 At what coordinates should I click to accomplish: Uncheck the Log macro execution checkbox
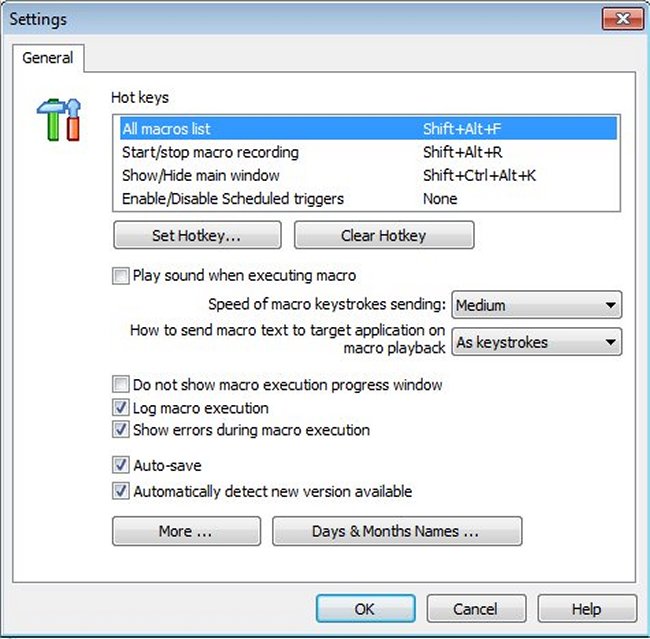tap(121, 408)
